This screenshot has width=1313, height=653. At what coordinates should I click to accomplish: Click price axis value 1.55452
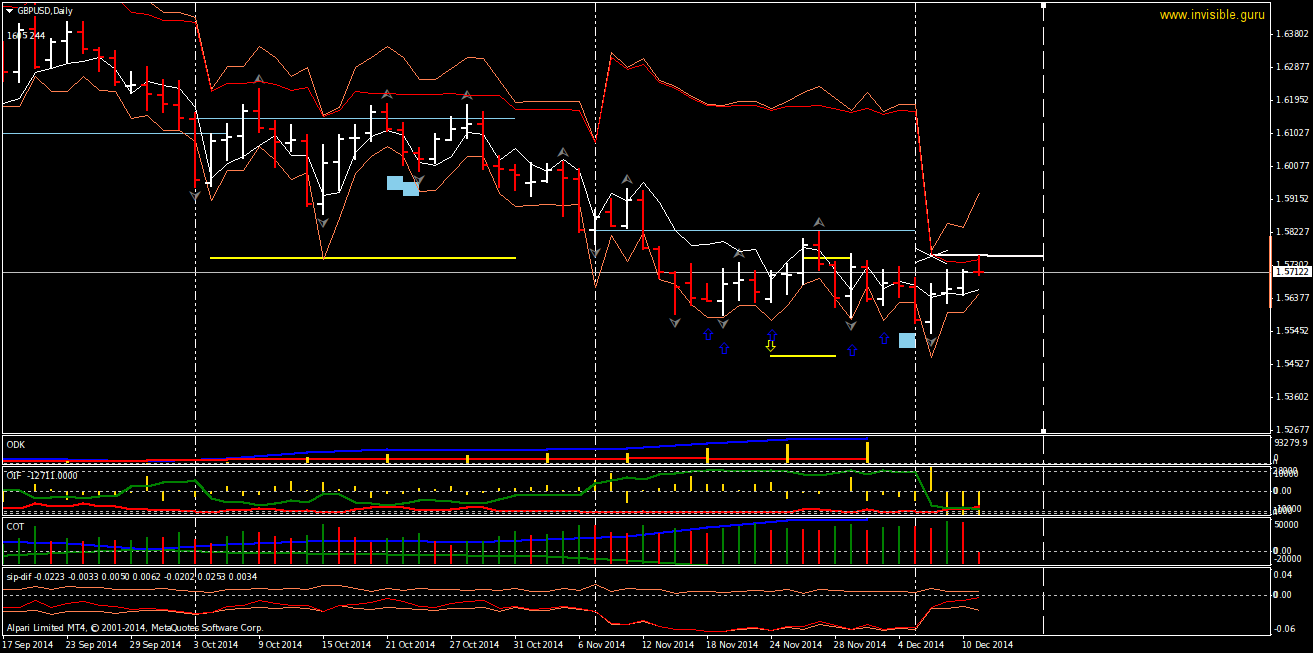(x=1293, y=330)
